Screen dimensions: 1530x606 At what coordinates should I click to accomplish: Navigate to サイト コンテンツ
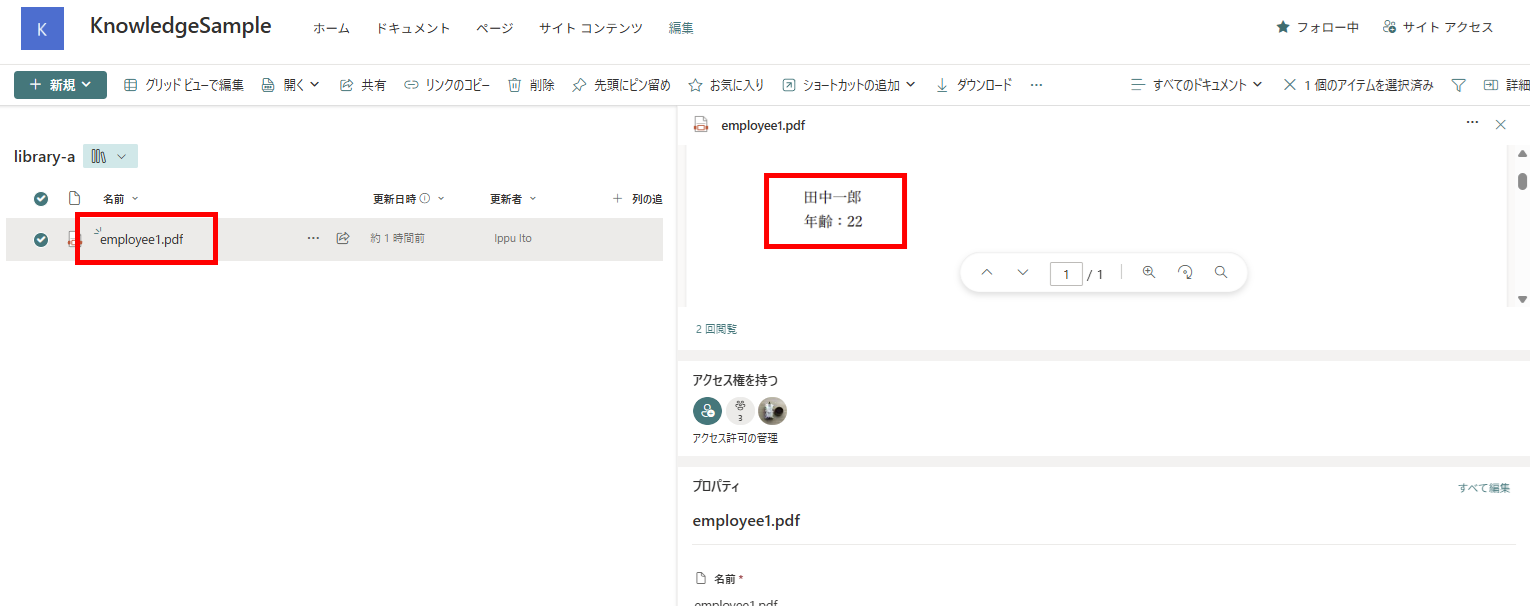pyautogui.click(x=590, y=28)
